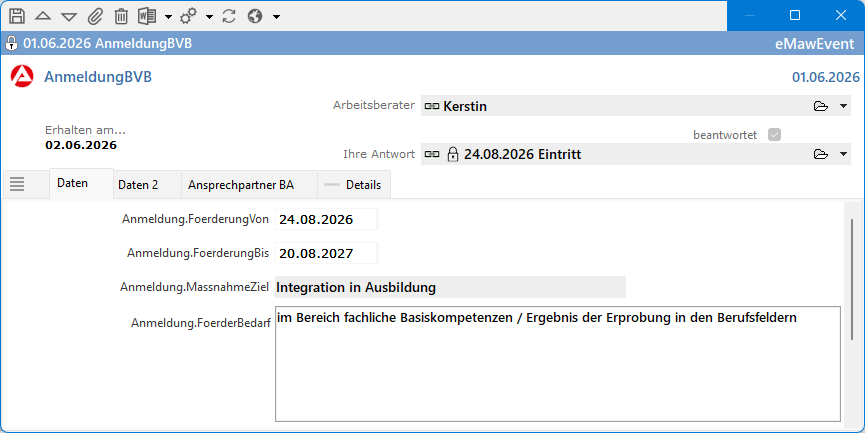Click the paperclip attachment icon

tap(95, 16)
